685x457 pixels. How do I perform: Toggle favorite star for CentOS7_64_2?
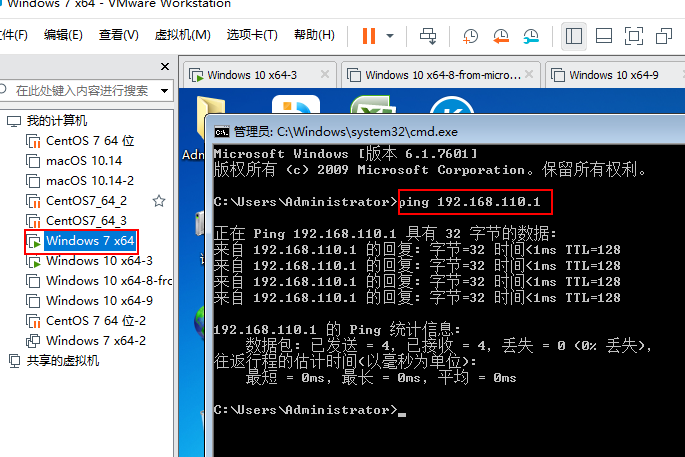click(x=159, y=201)
